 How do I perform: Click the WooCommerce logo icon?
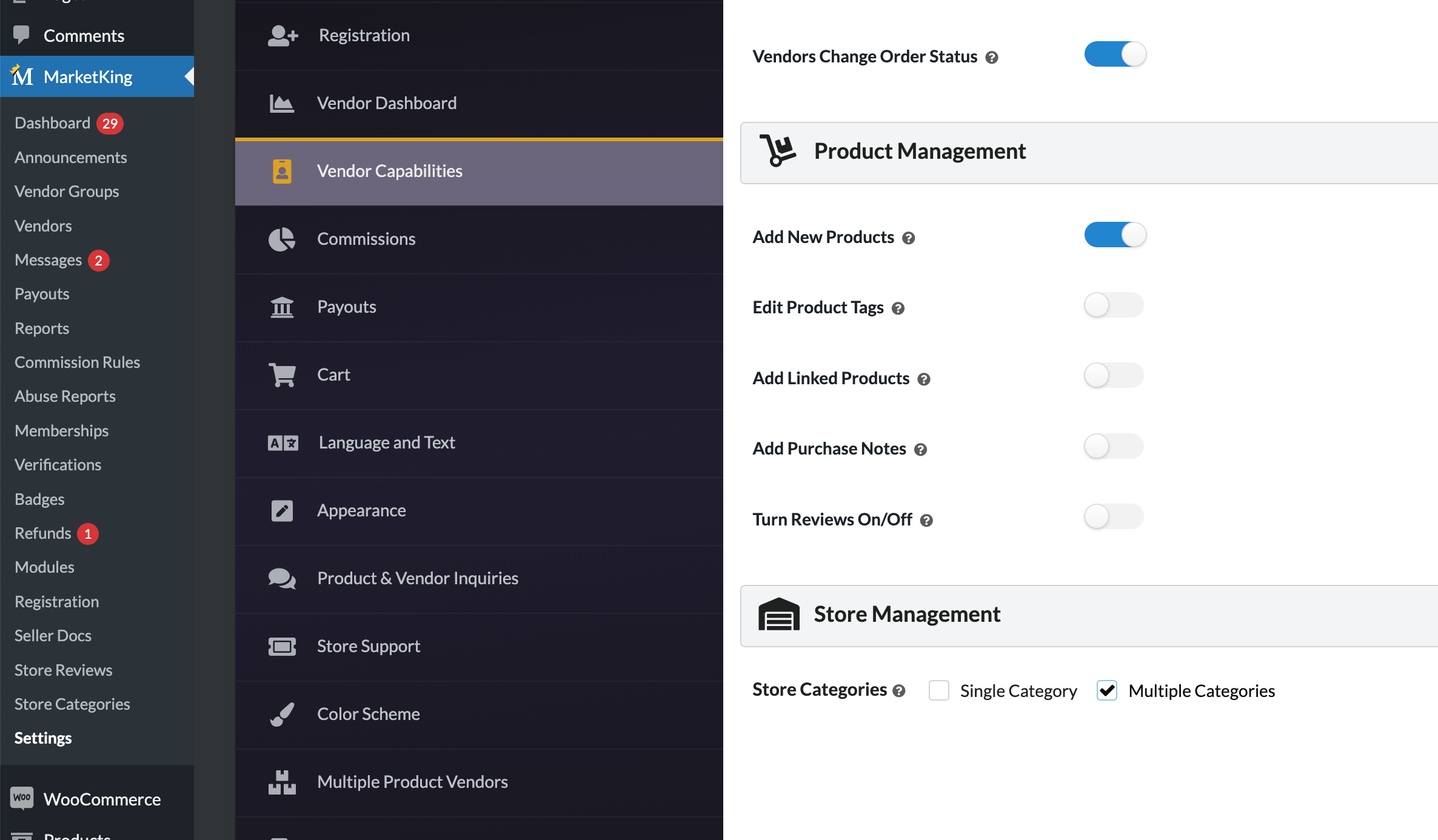tap(22, 798)
